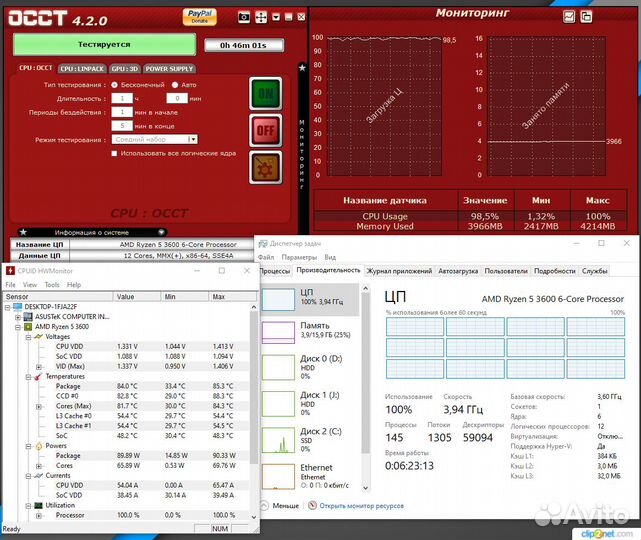Image resolution: width=641 pixels, height=540 pixels.
Task: Click the star icon above the monitoring side strip
Action: (302, 67)
